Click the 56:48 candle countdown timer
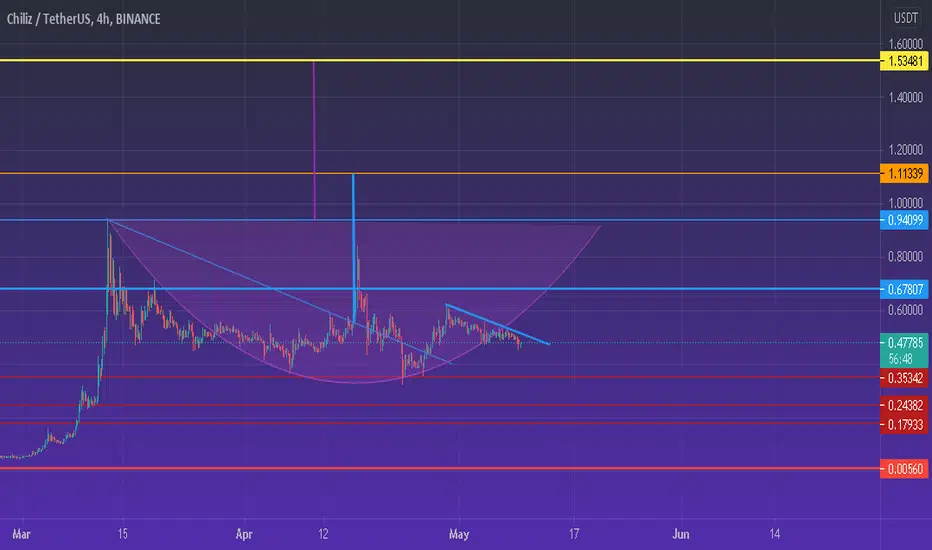Screen dimensions: 932x550 pyautogui.click(x=900, y=359)
